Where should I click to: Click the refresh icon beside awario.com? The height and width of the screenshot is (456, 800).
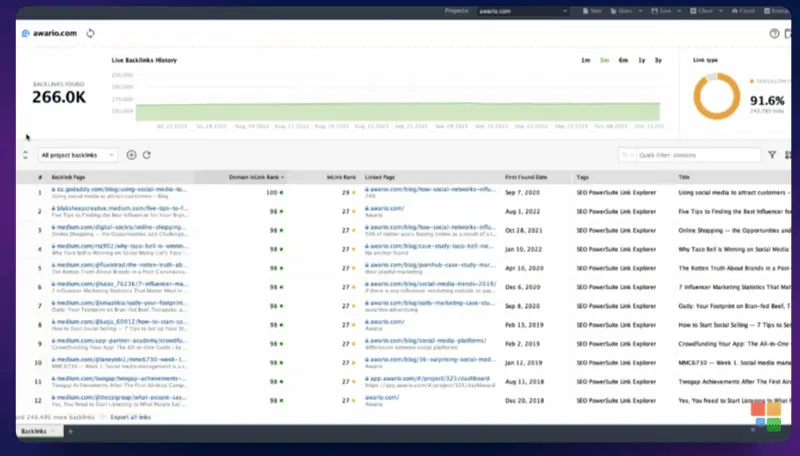[x=90, y=34]
